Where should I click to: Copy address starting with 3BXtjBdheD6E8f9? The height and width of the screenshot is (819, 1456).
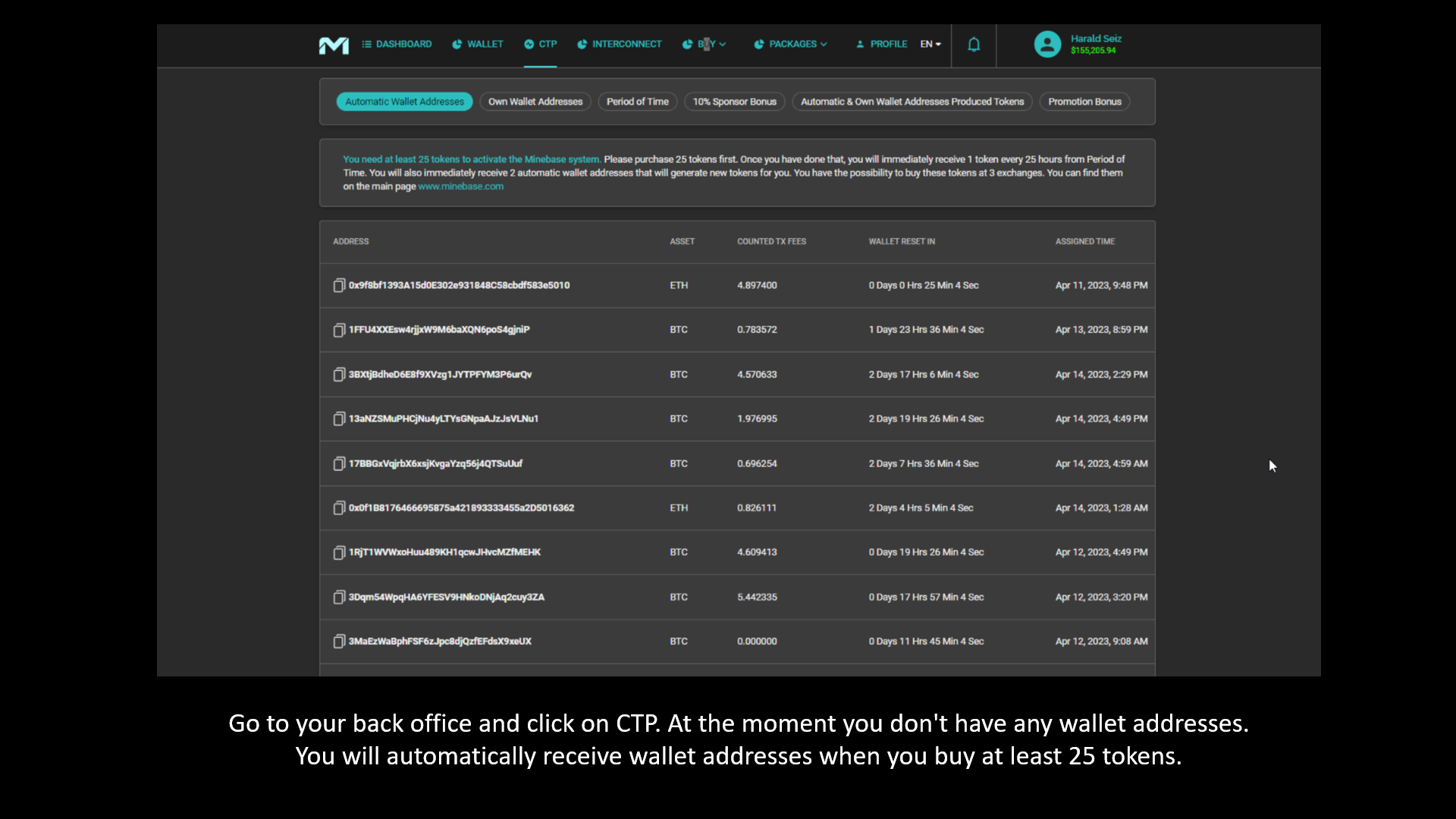(339, 375)
